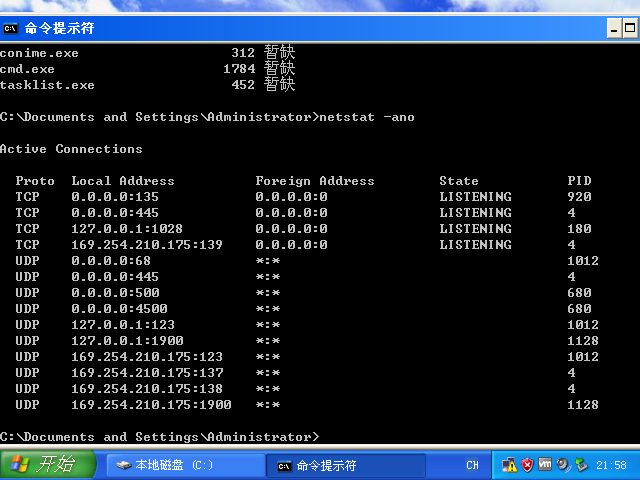Image resolution: width=640 pixels, height=480 pixels.
Task: Click the local address 169.254.210.175:123
Action: click(x=147, y=356)
